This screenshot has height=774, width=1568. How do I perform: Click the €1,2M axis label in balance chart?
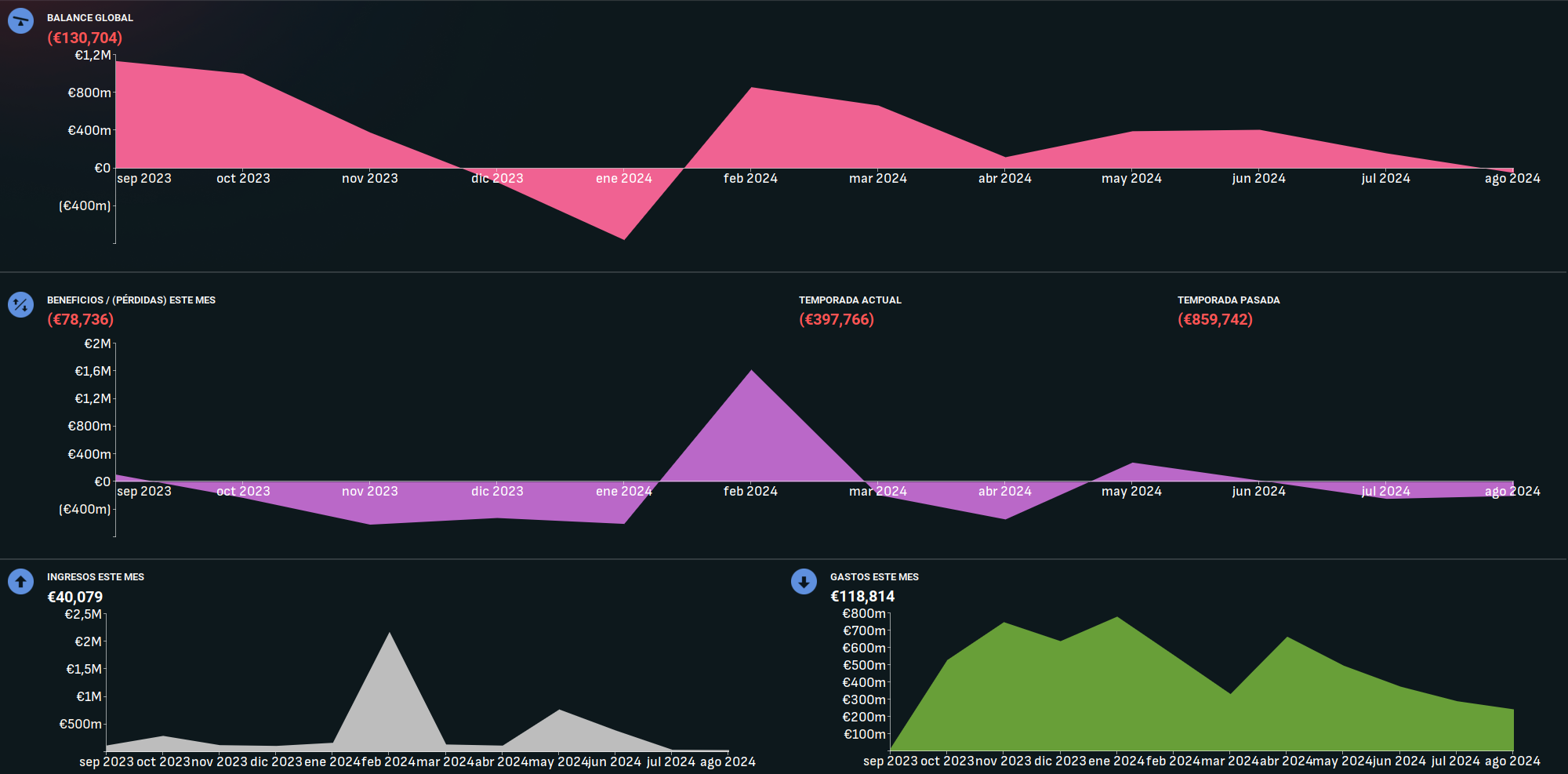[93, 55]
